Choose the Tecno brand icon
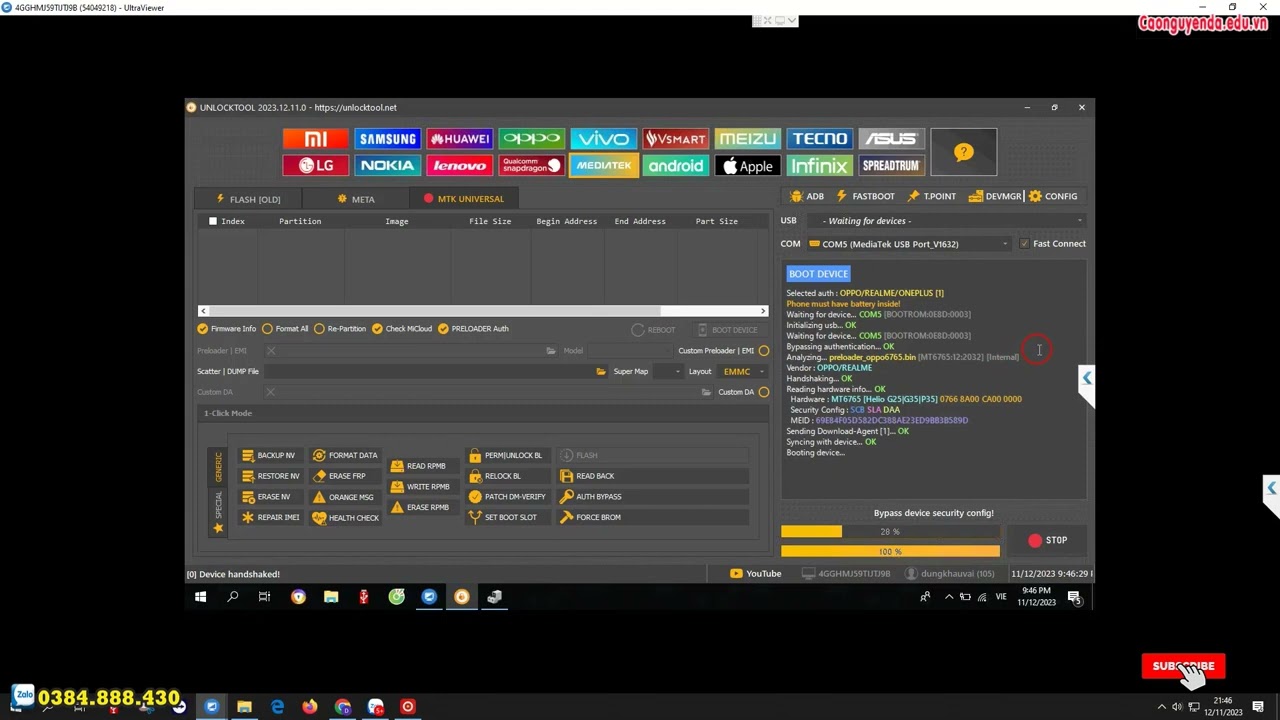Image resolution: width=1280 pixels, height=720 pixels. pos(819,139)
